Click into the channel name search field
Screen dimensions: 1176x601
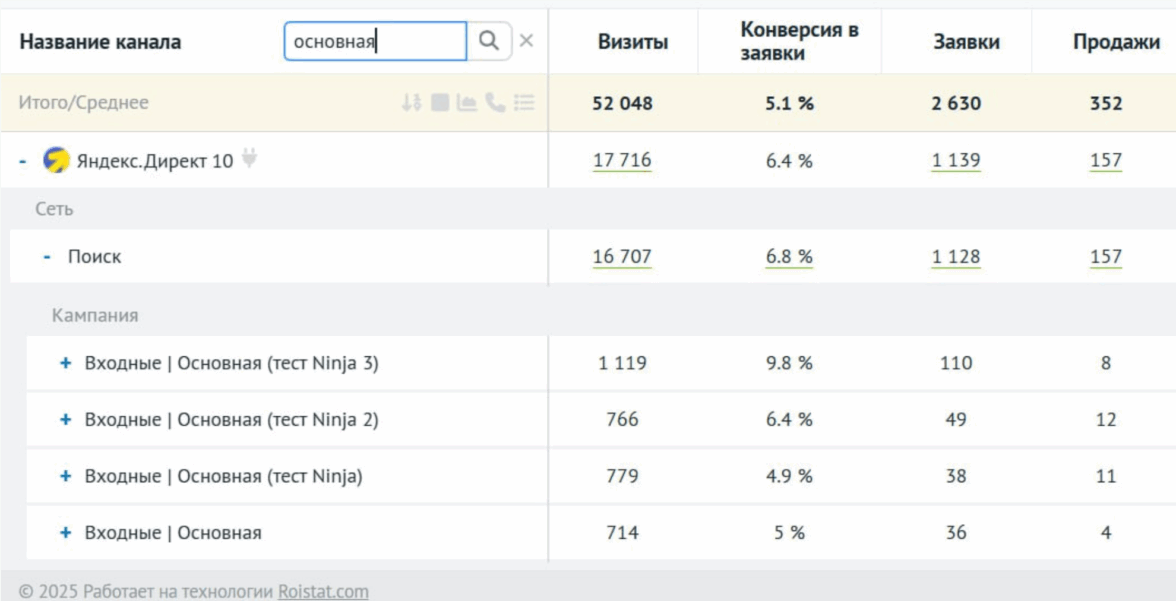pyautogui.click(x=375, y=42)
